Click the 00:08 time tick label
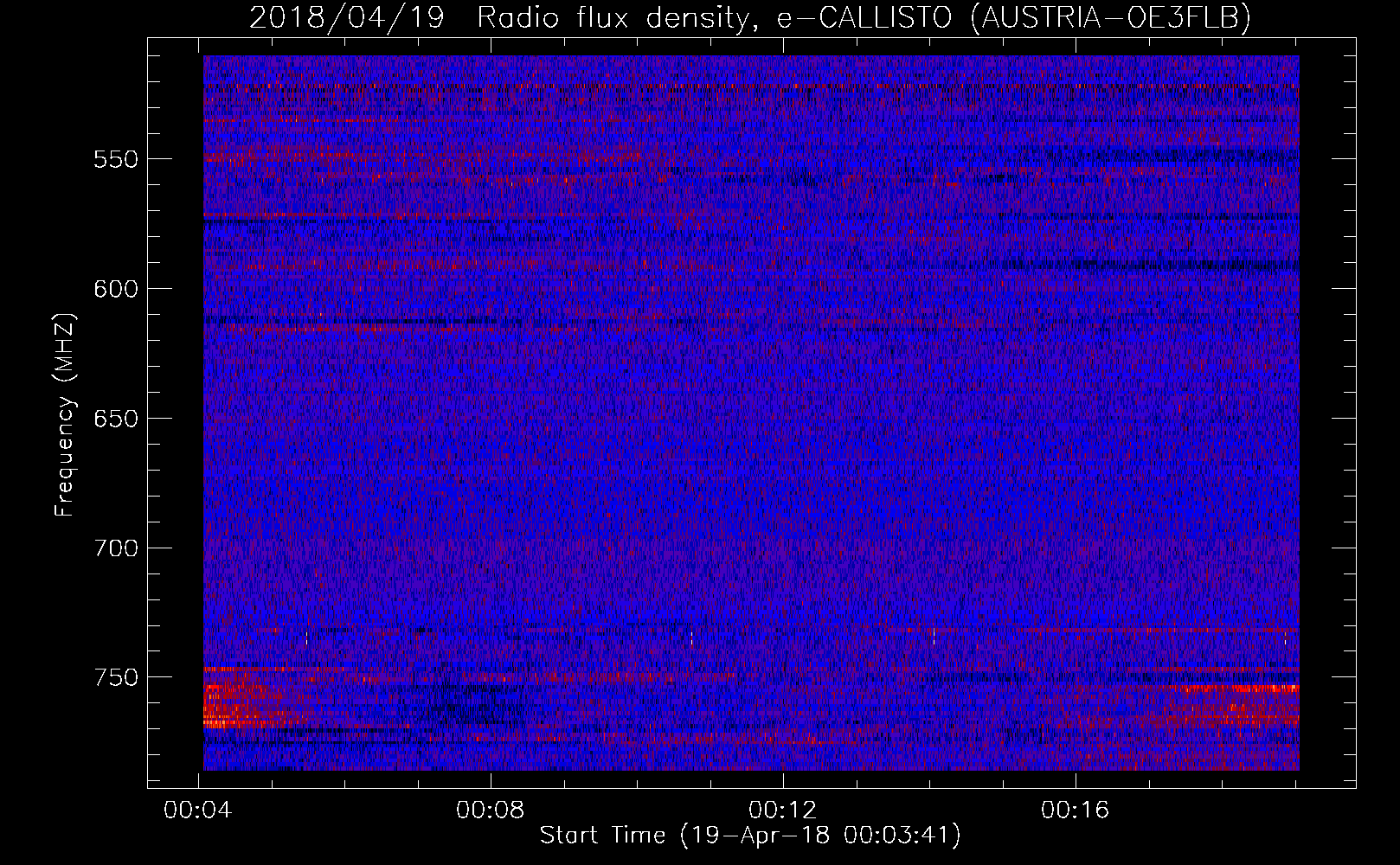 point(491,810)
